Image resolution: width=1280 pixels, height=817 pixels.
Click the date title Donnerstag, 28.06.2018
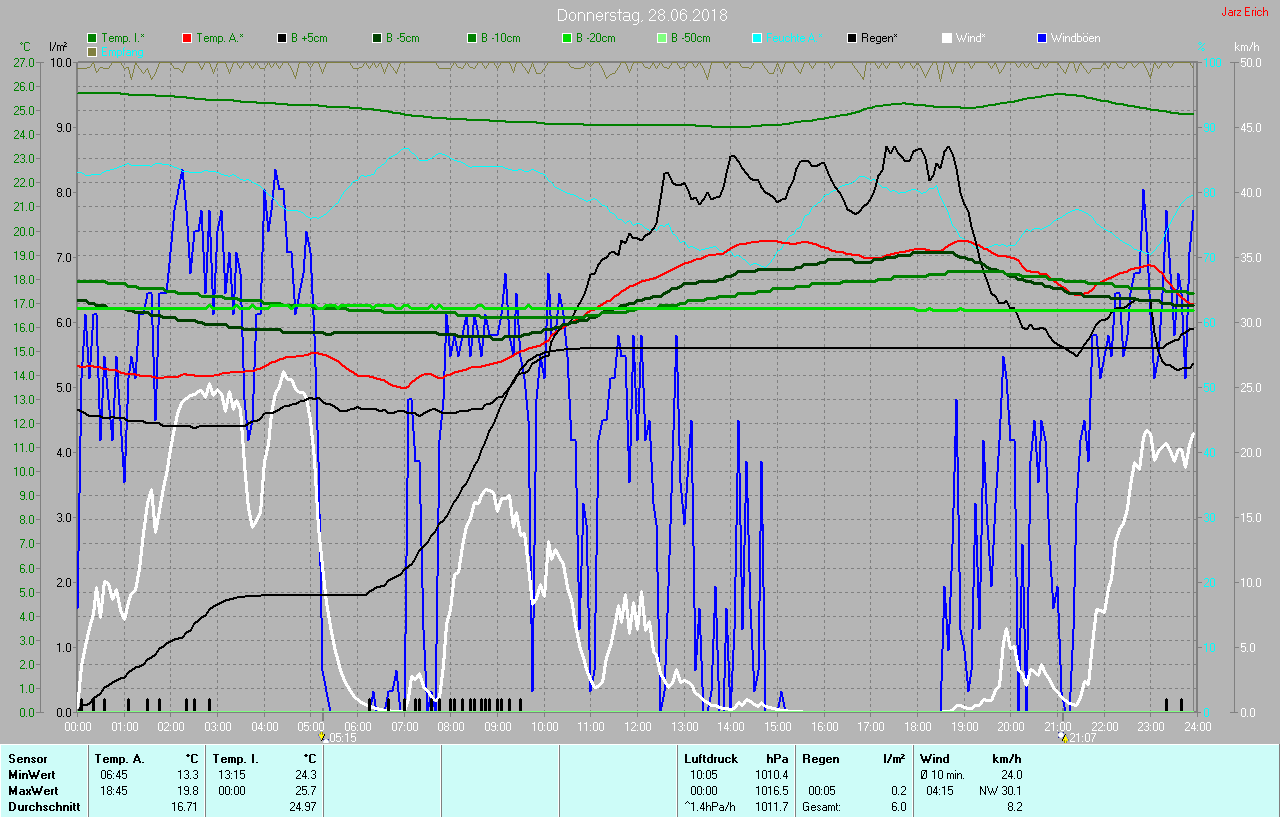642,15
